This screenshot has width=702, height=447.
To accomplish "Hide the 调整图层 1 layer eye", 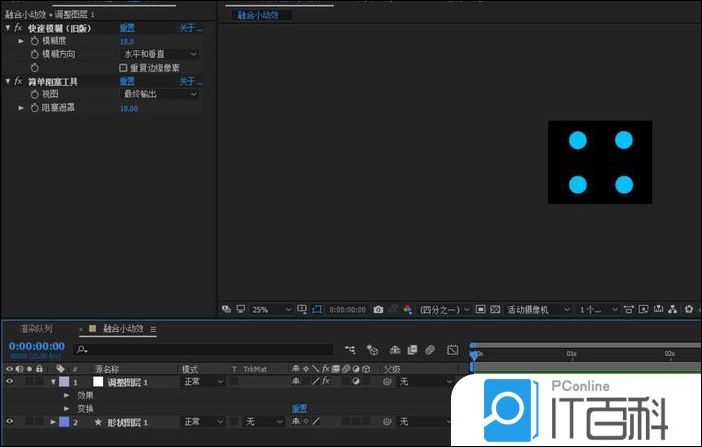I will point(9,382).
